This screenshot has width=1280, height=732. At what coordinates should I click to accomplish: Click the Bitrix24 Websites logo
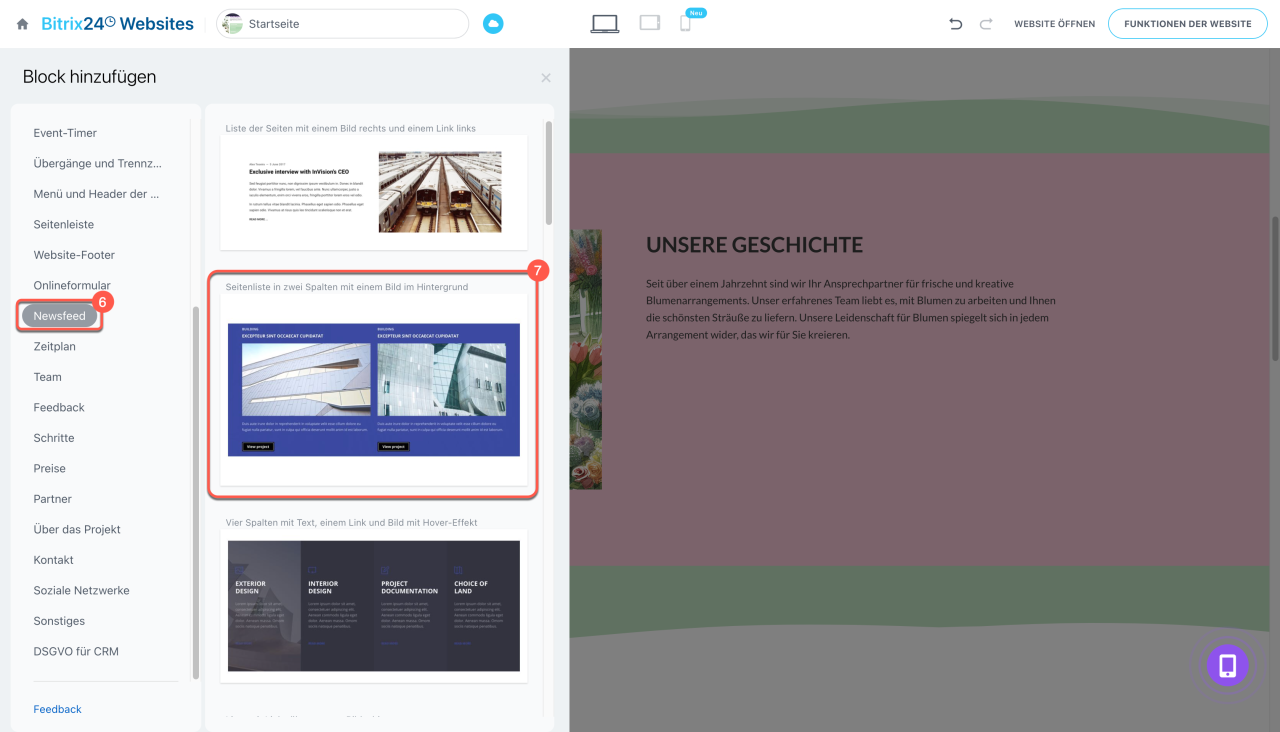pyautogui.click(x=118, y=23)
